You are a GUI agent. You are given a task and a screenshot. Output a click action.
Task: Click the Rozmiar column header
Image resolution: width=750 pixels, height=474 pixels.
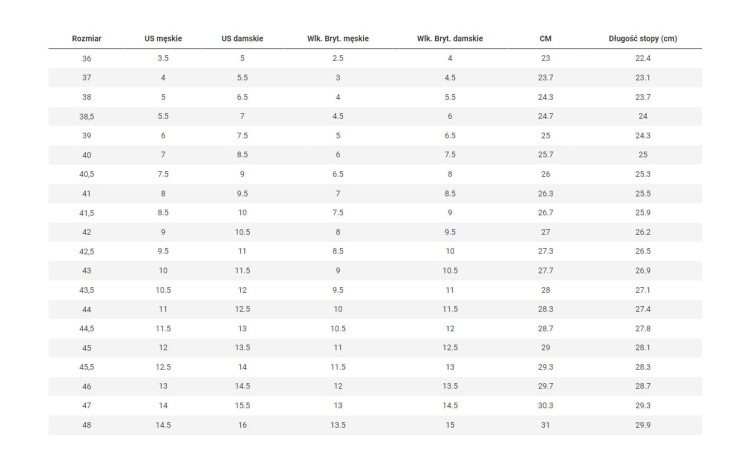pyautogui.click(x=87, y=39)
